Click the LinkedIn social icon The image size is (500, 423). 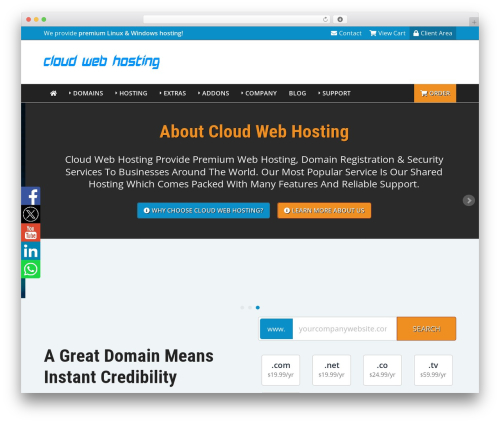[x=31, y=251]
